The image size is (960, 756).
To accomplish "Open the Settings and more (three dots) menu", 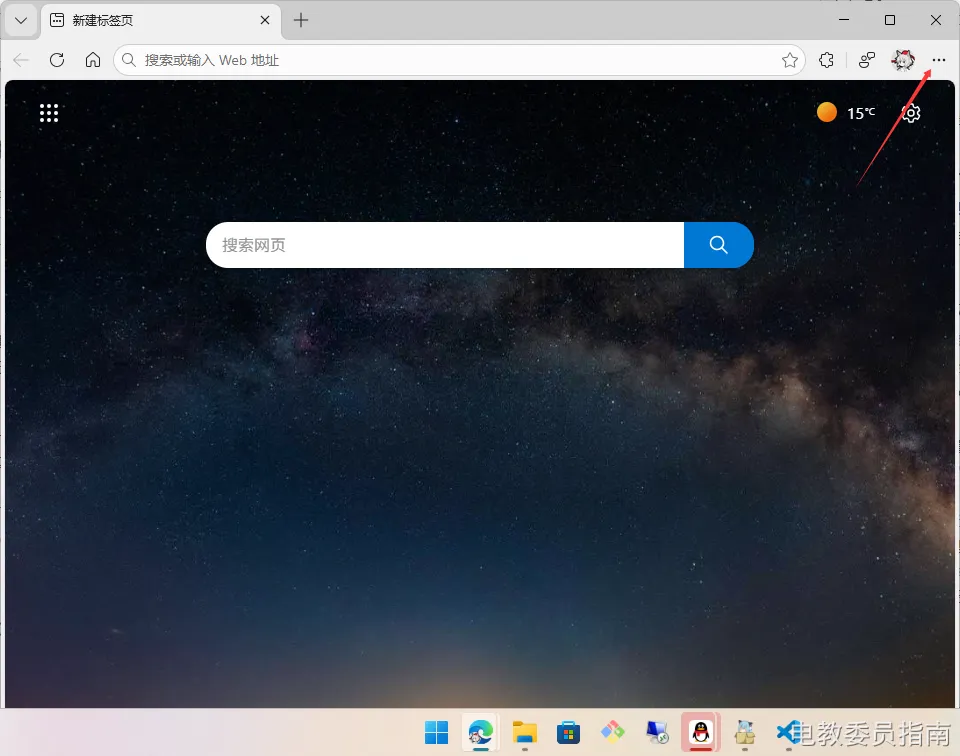I will (x=938, y=60).
